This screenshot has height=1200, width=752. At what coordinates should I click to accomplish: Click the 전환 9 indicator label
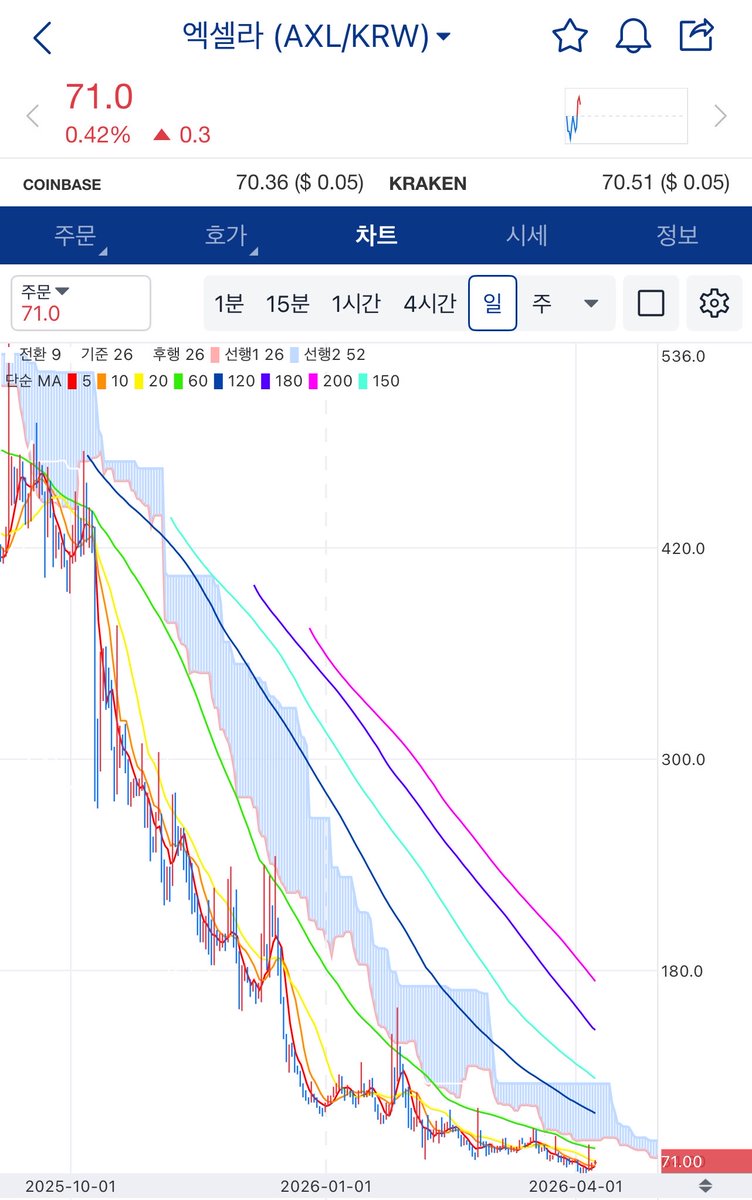tap(40, 355)
